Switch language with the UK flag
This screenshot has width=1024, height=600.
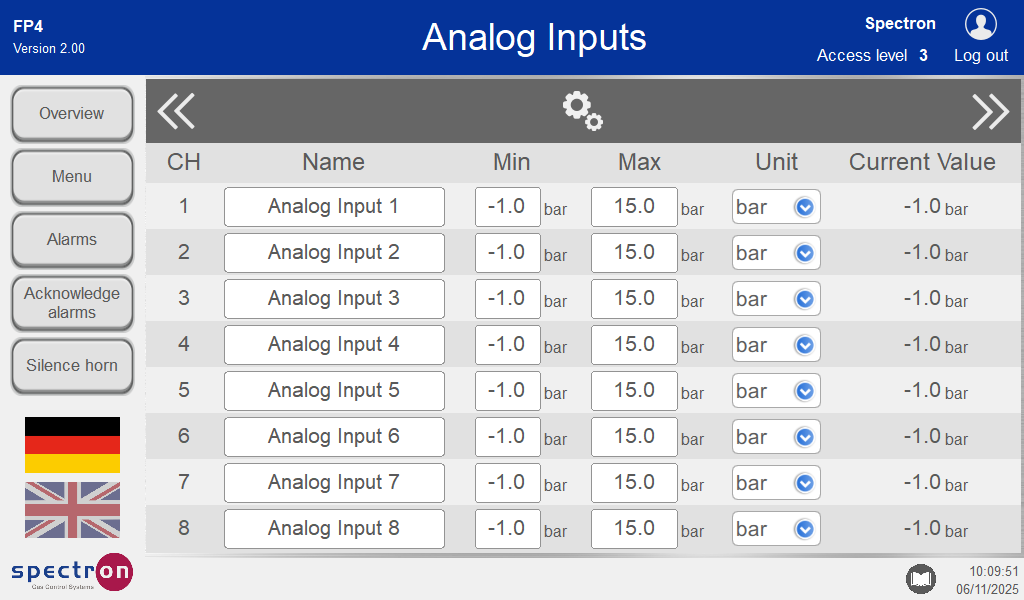pyautogui.click(x=72, y=510)
